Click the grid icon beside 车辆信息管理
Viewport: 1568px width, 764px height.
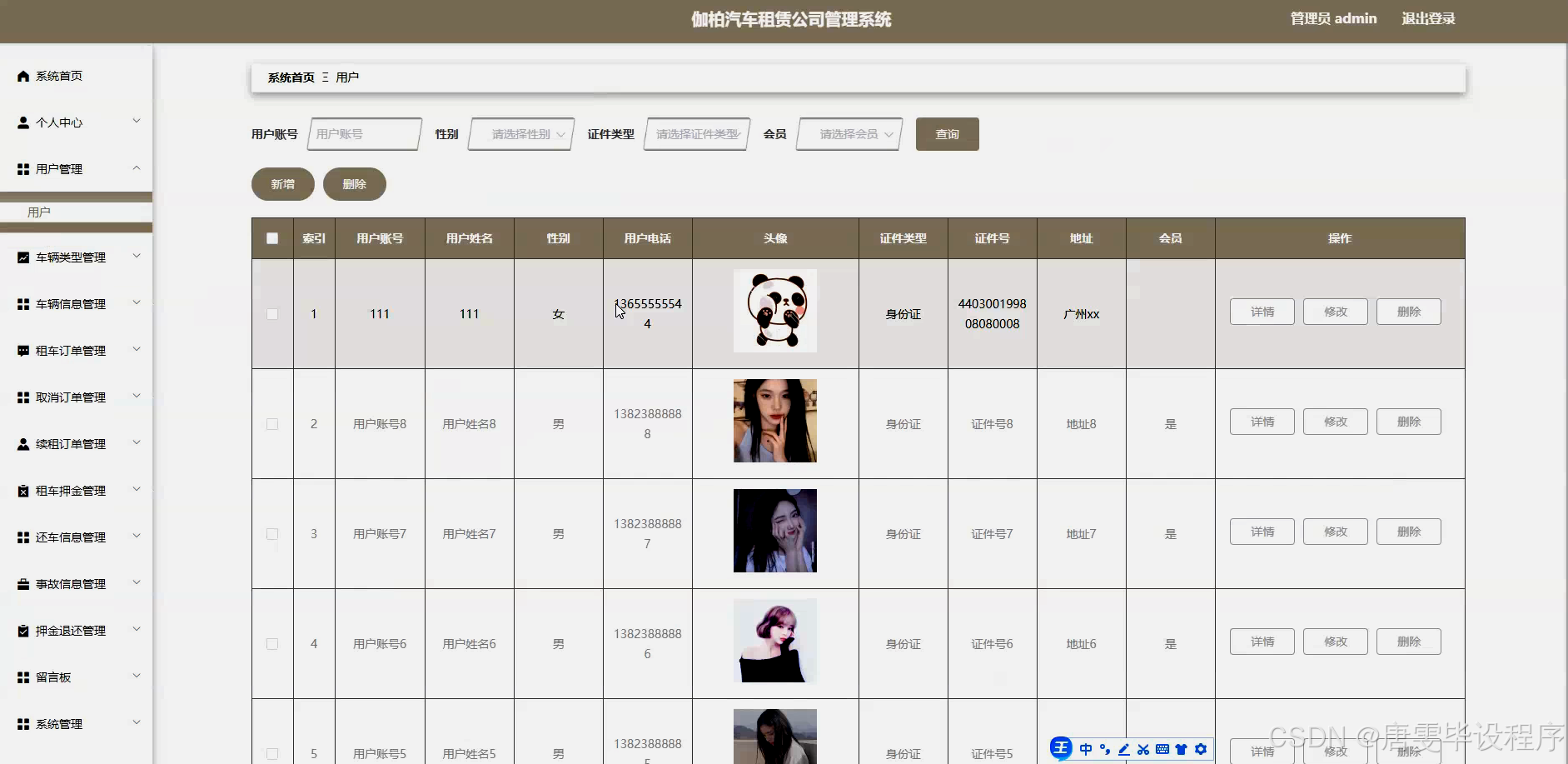point(23,304)
